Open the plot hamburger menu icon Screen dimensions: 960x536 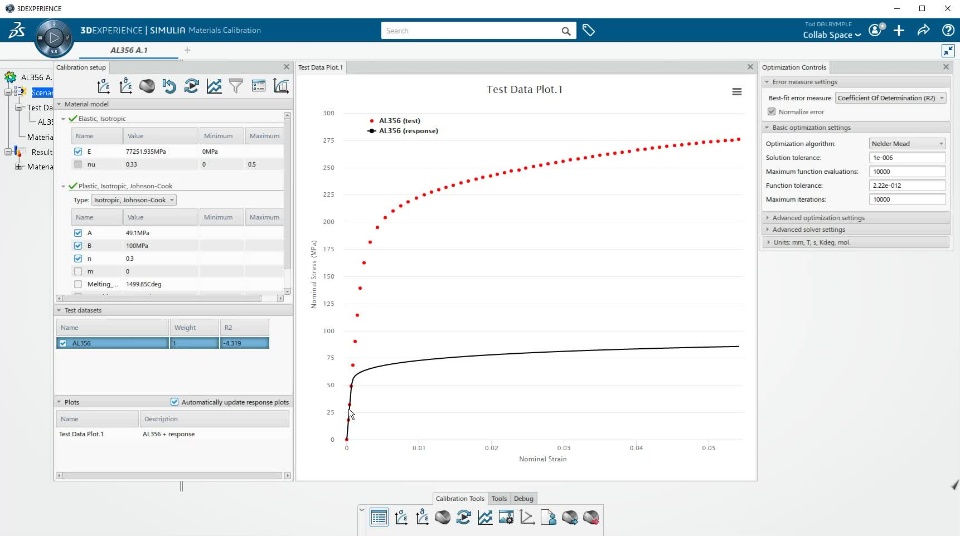[737, 91]
